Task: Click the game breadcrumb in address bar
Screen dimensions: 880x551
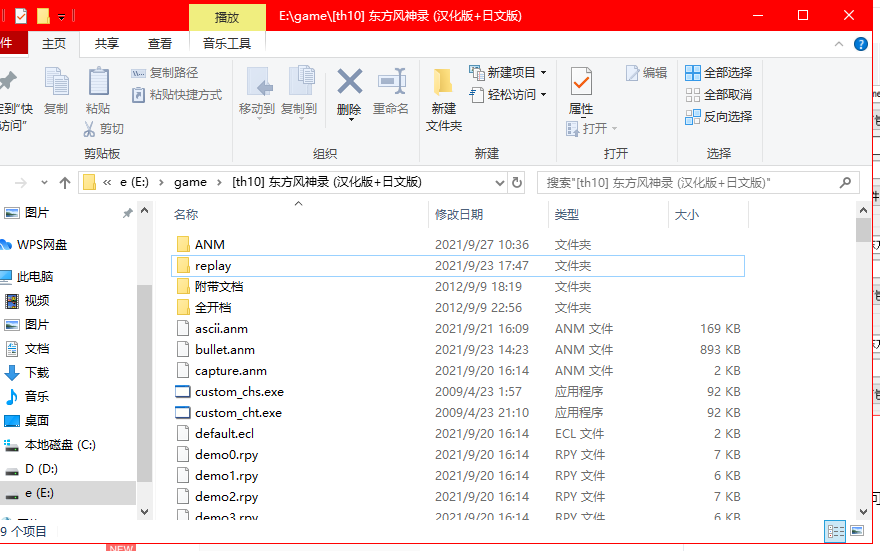Action: coord(190,182)
